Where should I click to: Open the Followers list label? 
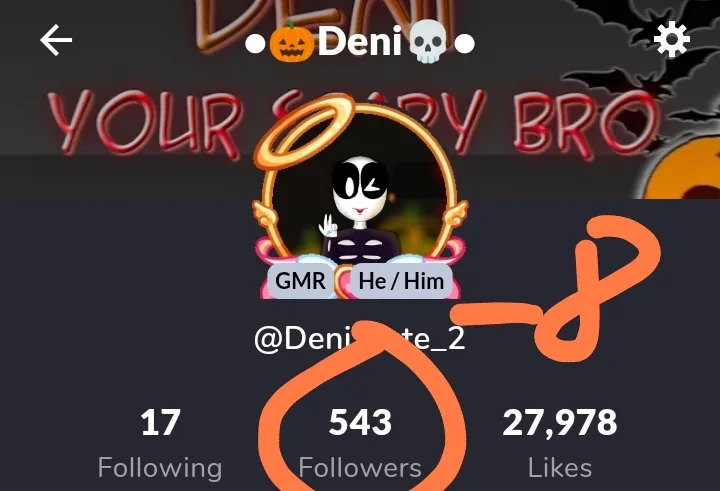coord(360,468)
